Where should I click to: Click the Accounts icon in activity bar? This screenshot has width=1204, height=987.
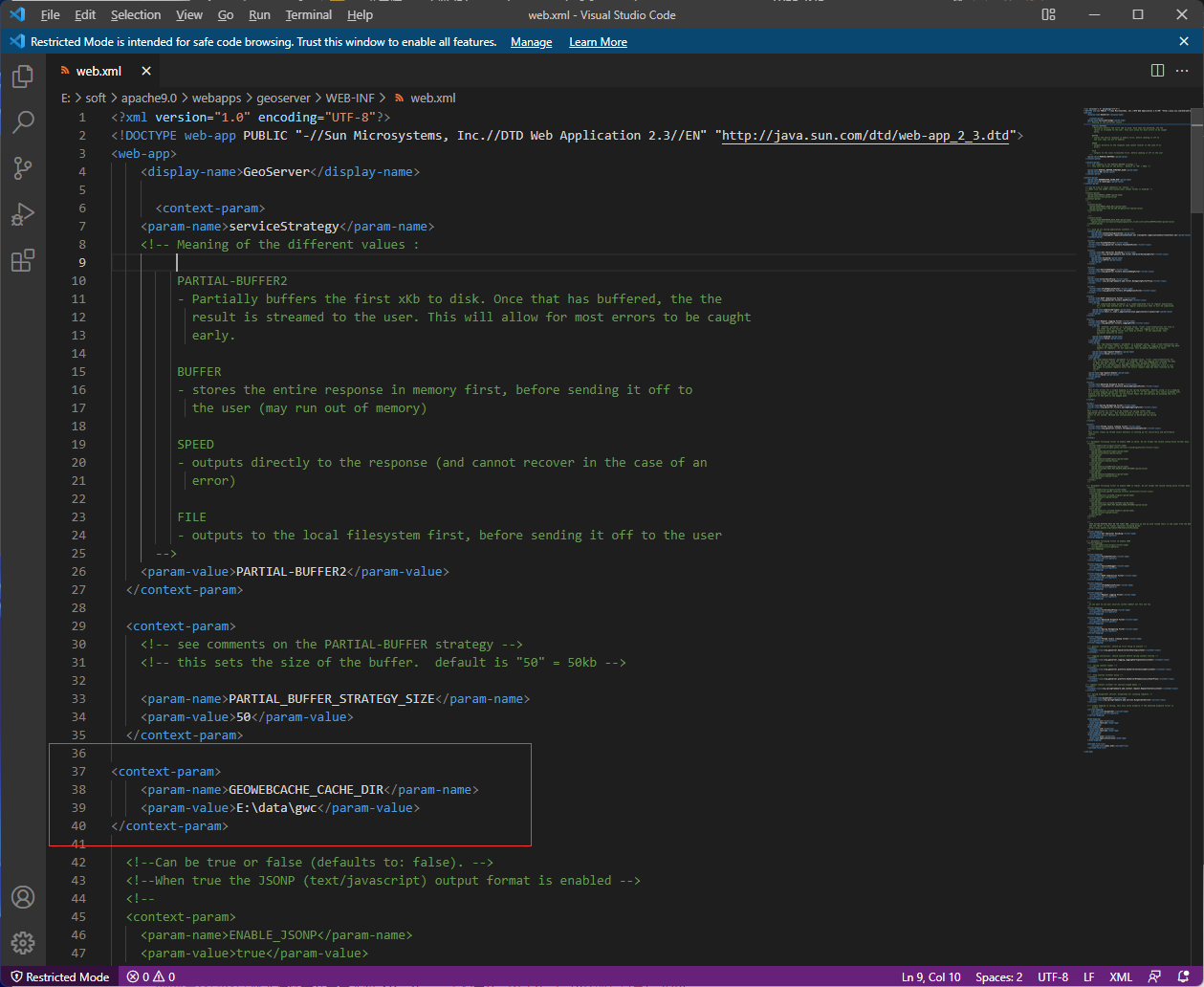point(23,897)
